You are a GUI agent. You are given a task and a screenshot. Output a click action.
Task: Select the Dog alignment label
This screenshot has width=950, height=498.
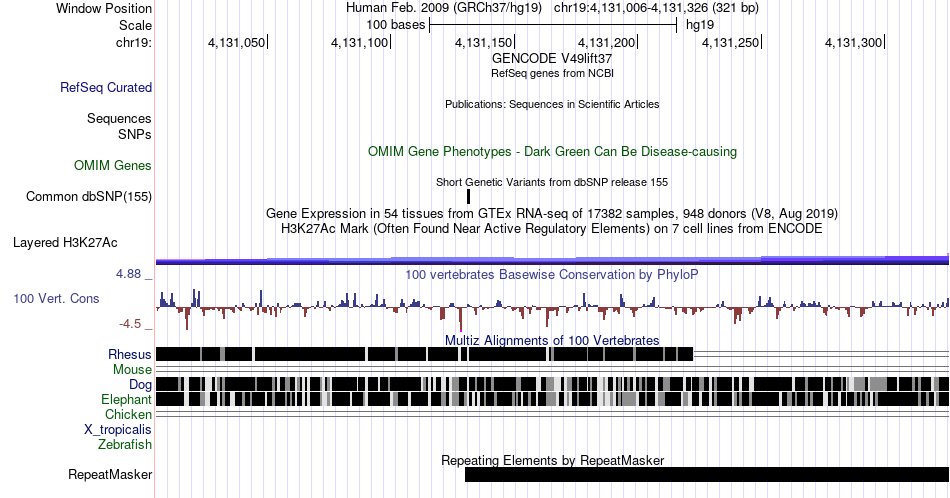pyautogui.click(x=140, y=384)
